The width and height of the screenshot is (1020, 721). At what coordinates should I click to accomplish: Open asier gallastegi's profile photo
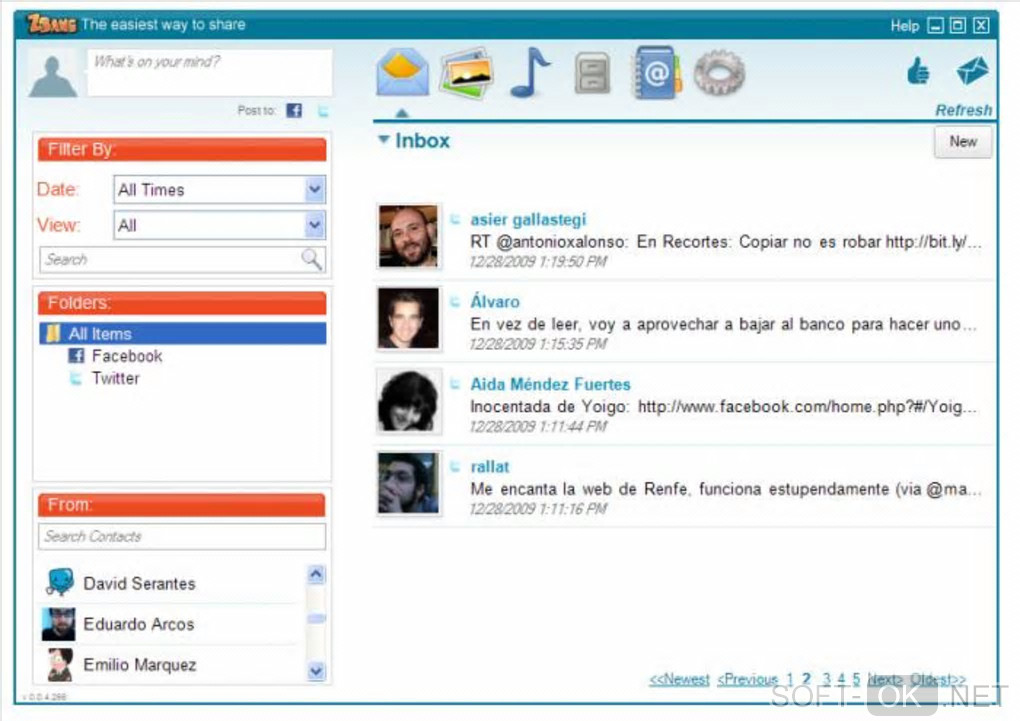pyautogui.click(x=409, y=236)
